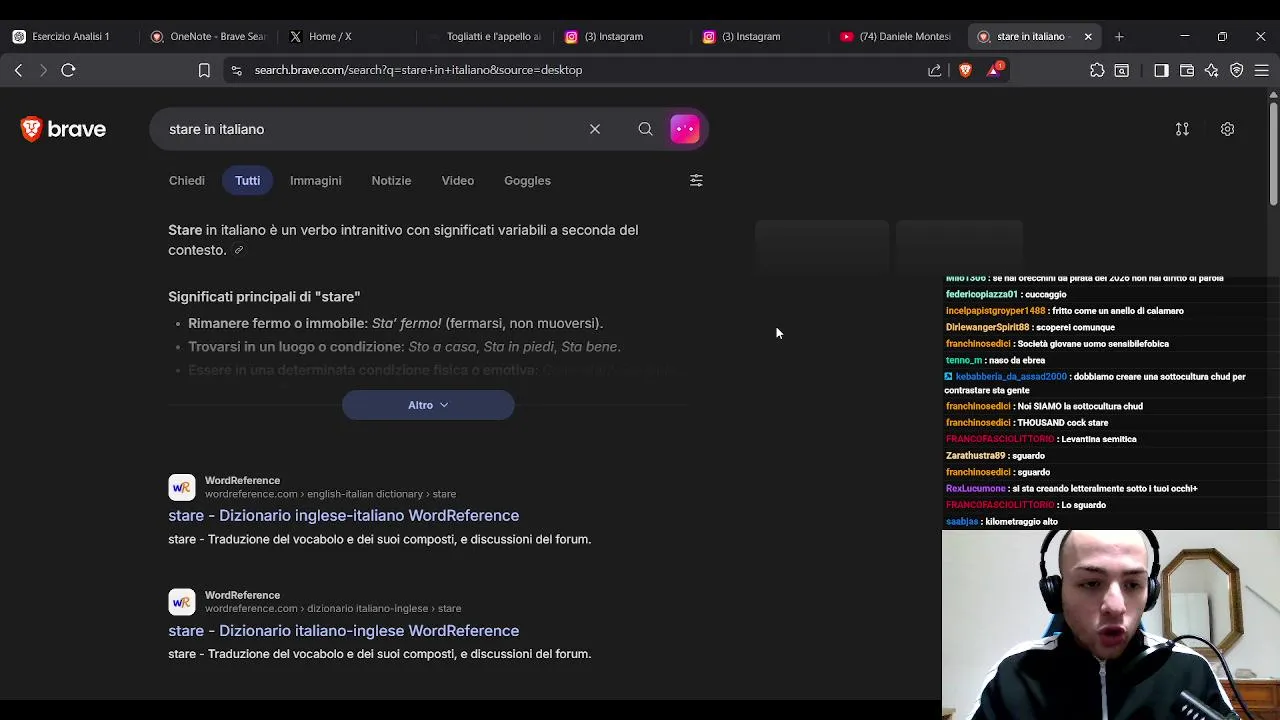Close the 'stare in italiano' tab
This screenshot has width=1280, height=720.
pyautogui.click(x=1088, y=36)
